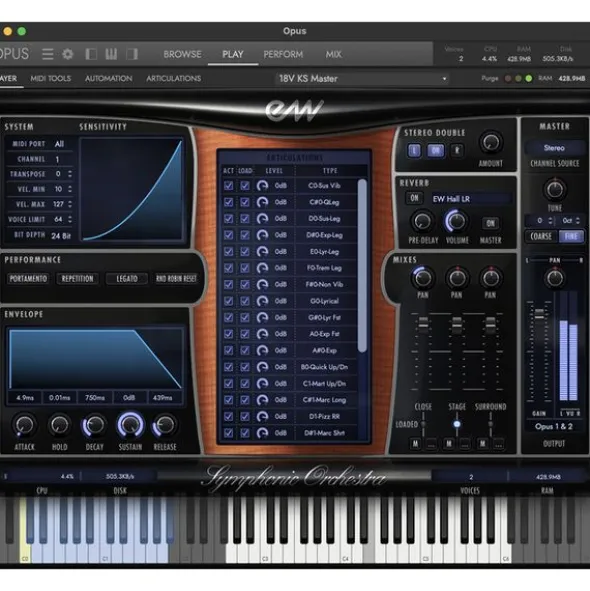The height and width of the screenshot is (591, 590).
Task: Adjust the envelope Attack knob
Action: (x=25, y=425)
